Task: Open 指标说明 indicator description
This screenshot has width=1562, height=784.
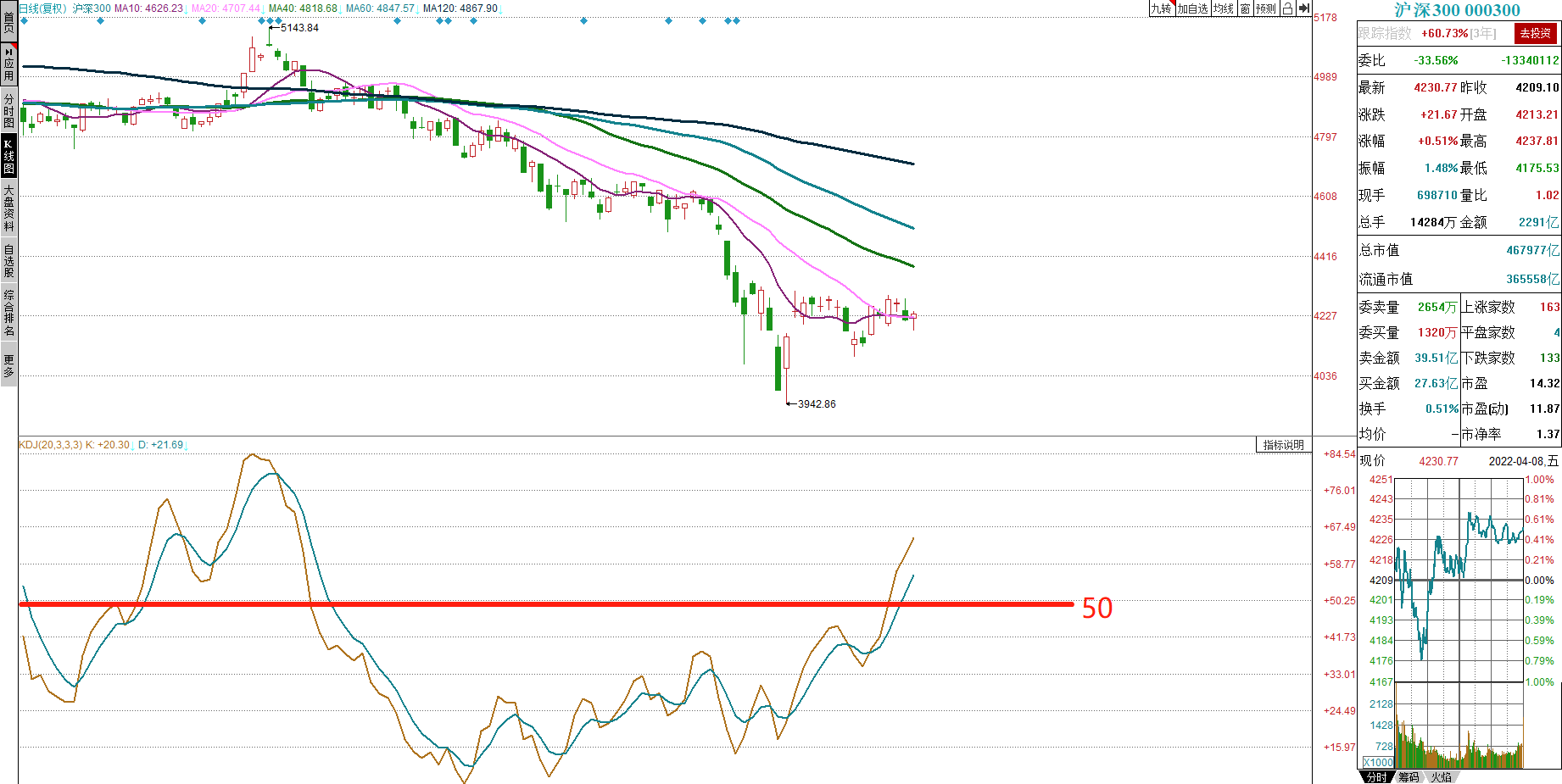Action: (1283, 445)
